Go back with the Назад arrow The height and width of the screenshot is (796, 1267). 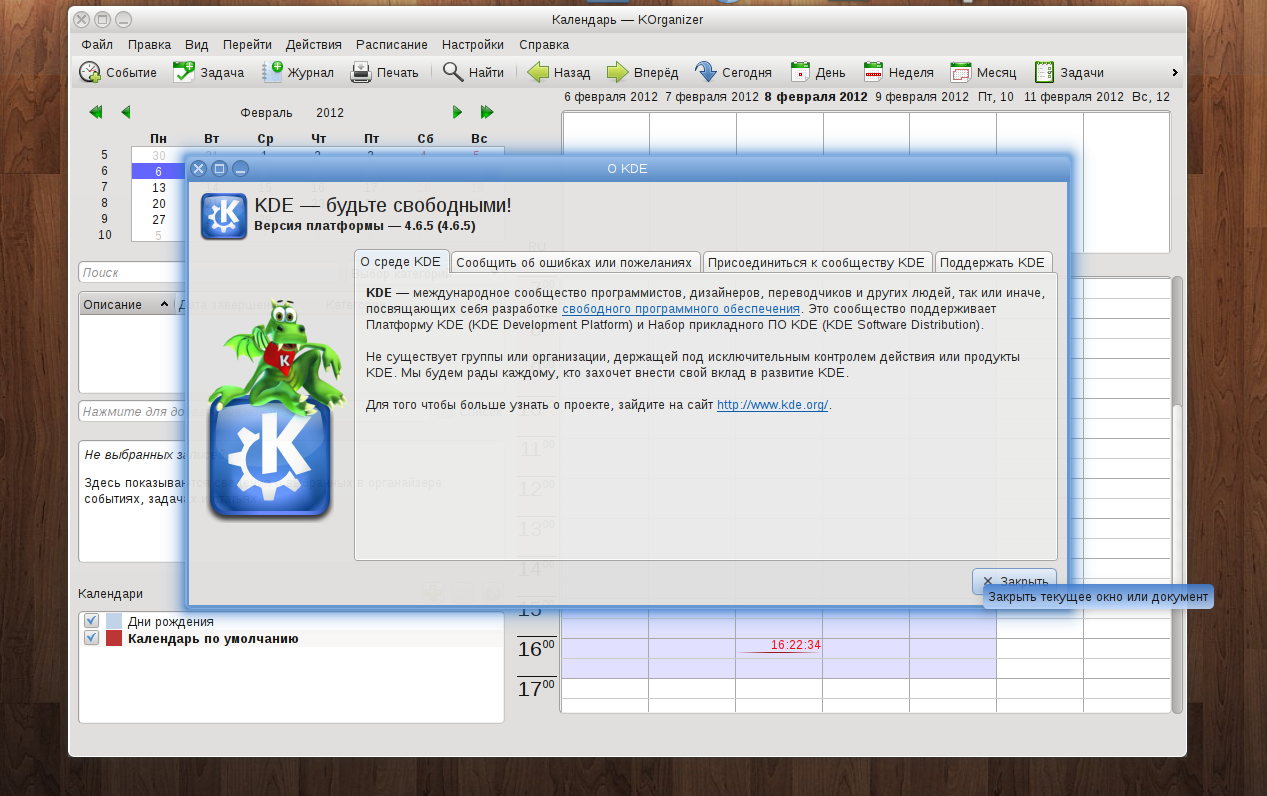(538, 72)
